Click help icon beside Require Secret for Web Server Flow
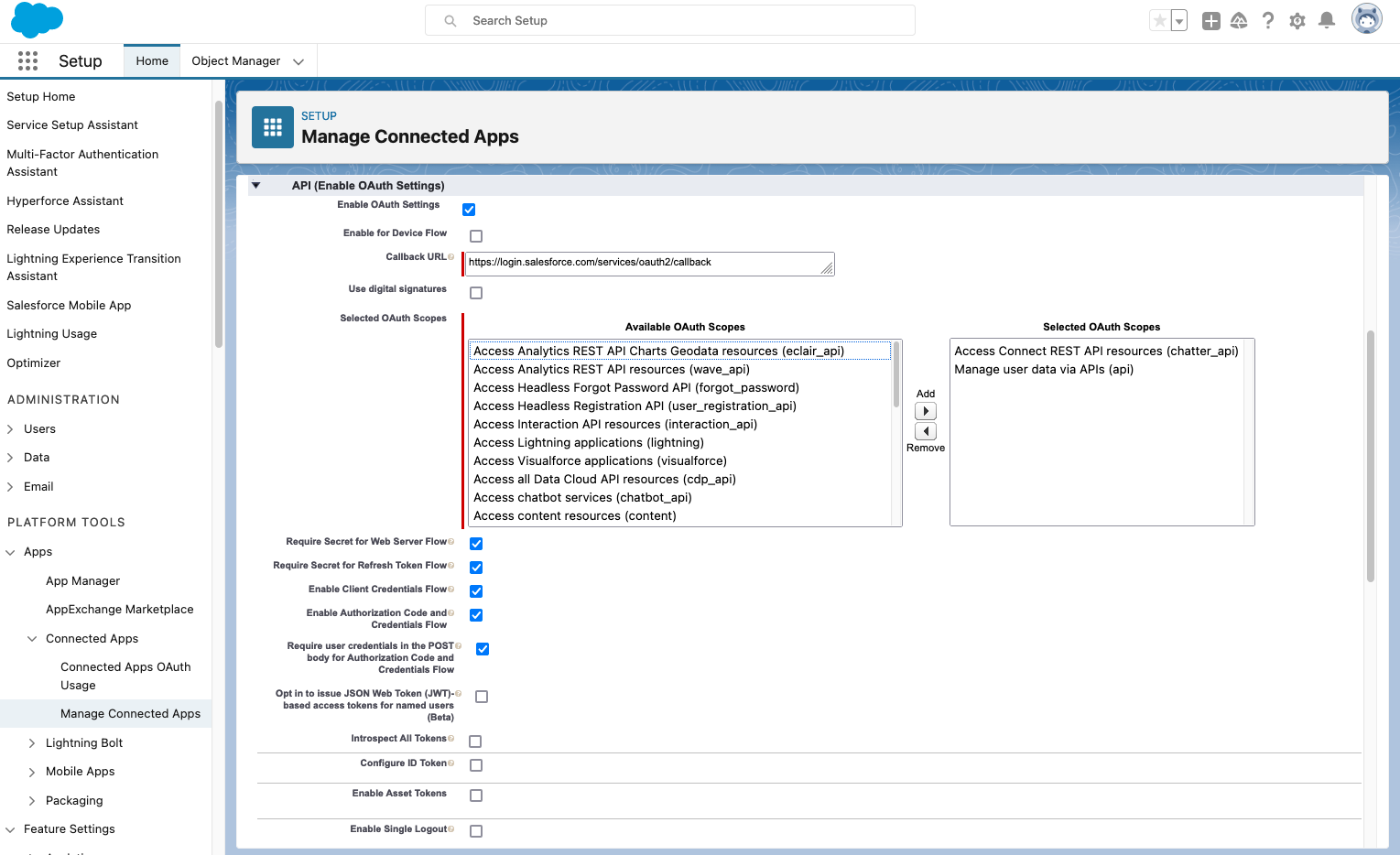This screenshot has width=1400, height=855. (450, 542)
